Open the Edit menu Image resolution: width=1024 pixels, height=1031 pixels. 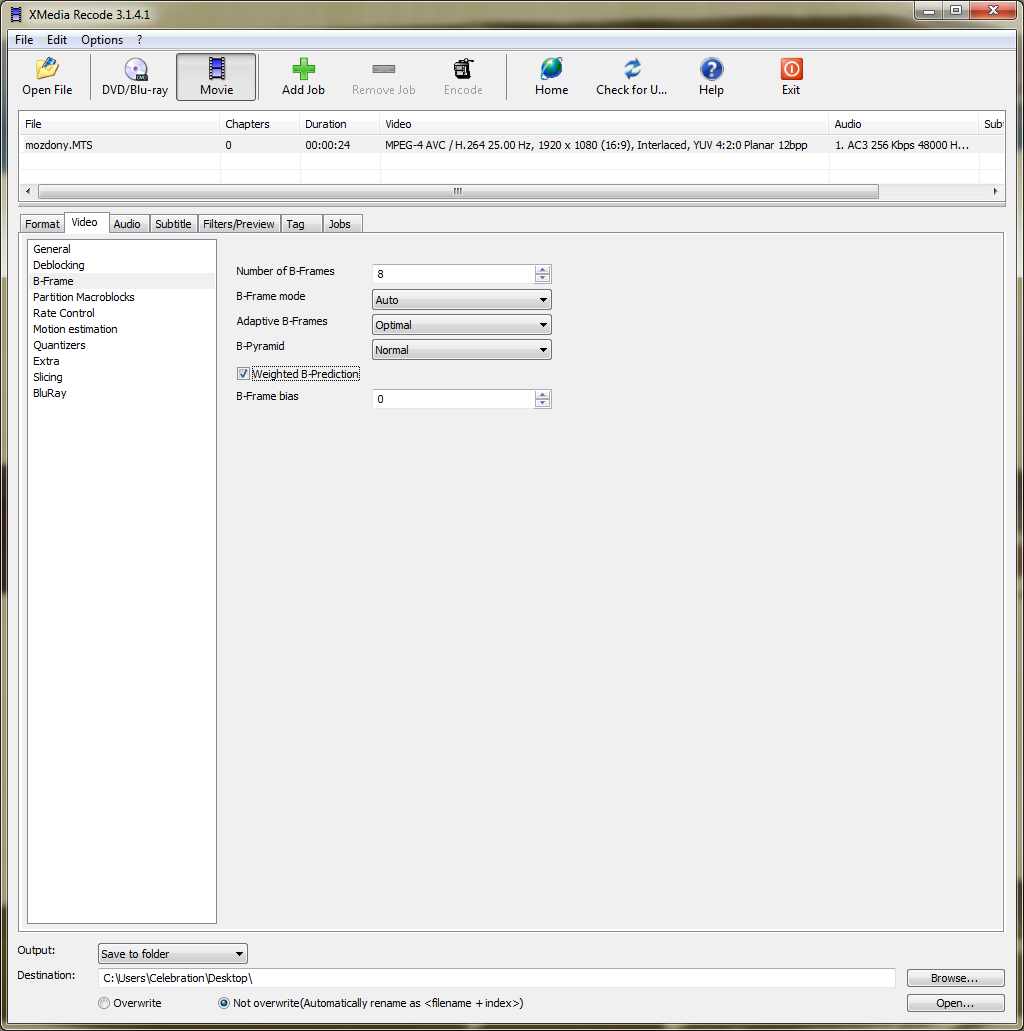(57, 39)
